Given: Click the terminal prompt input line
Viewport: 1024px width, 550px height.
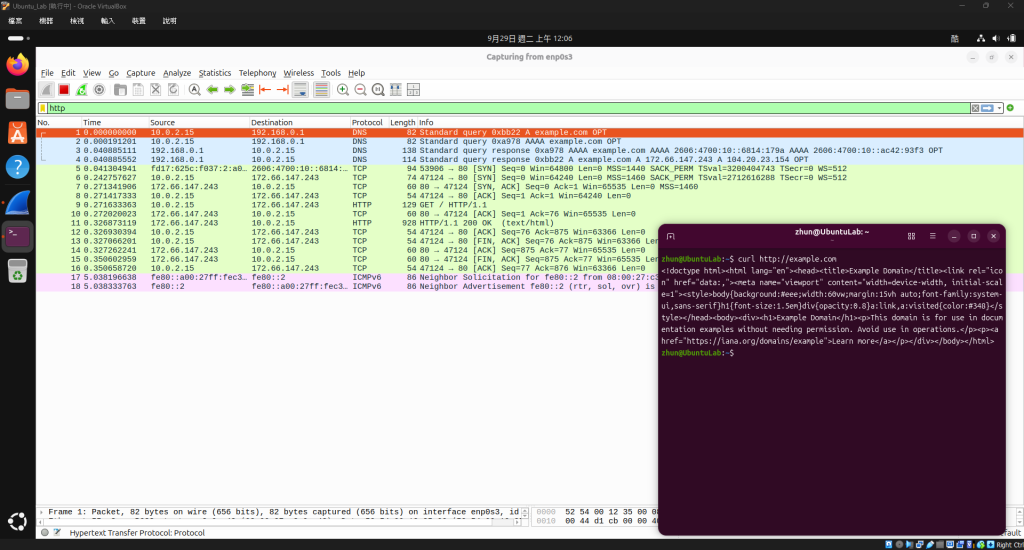Looking at the screenshot, I should tap(831, 353).
